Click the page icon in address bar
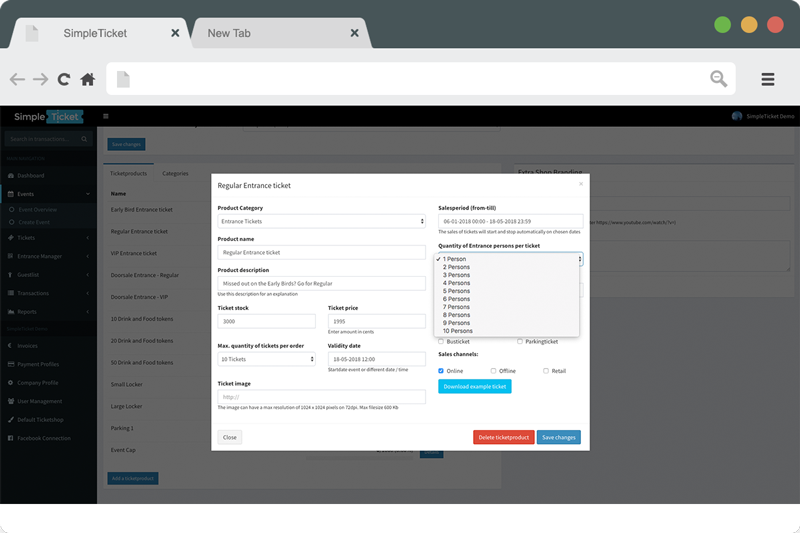Viewport: 800px width, 533px height. (x=123, y=79)
